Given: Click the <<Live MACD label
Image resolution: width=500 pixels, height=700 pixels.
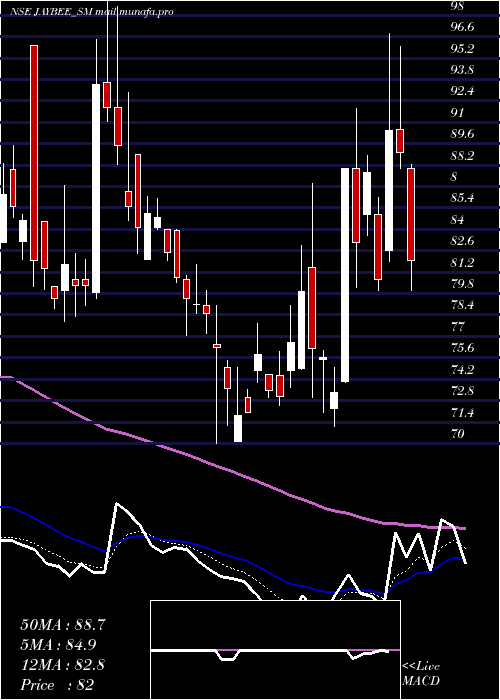Looking at the screenshot, I should pyautogui.click(x=421, y=674).
